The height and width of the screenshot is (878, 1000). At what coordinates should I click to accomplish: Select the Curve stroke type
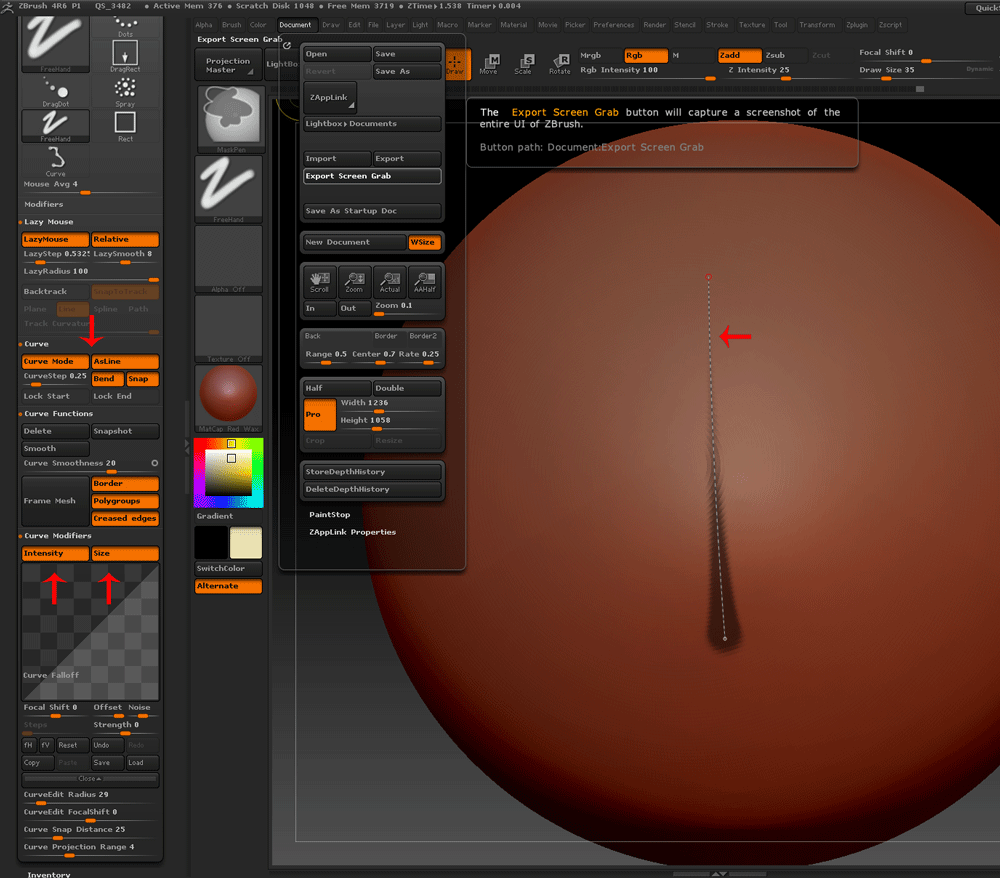point(55,161)
